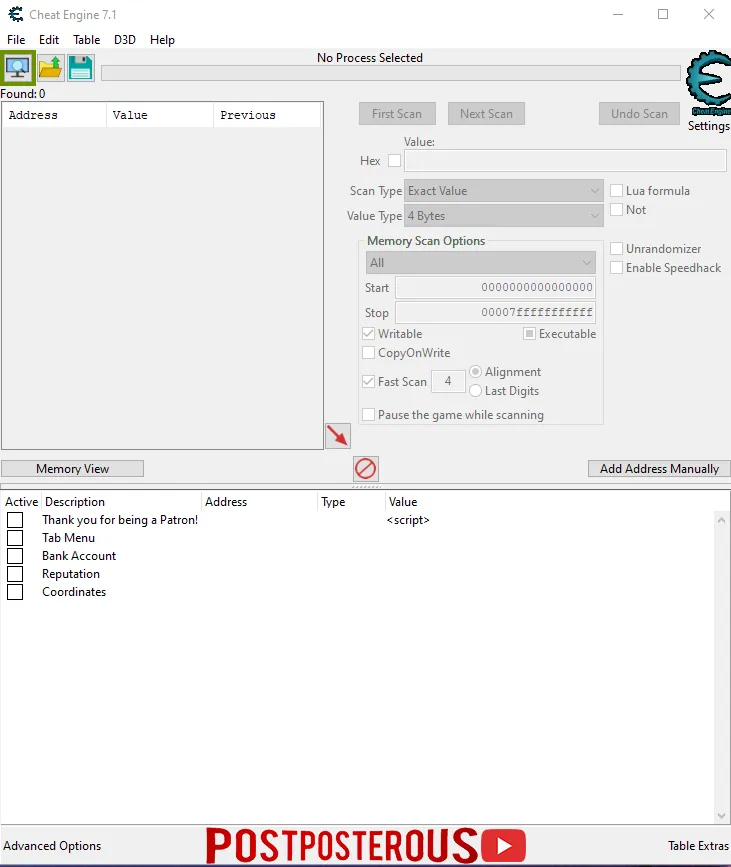
Task: Click the red arrow to copy addresses down
Action: pyautogui.click(x=338, y=436)
